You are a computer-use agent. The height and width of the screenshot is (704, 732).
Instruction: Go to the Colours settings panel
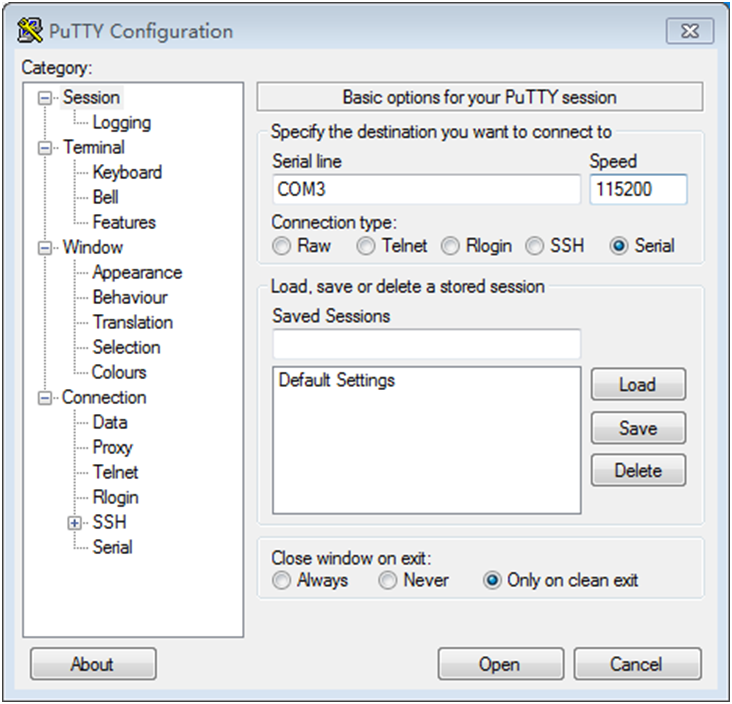(119, 373)
